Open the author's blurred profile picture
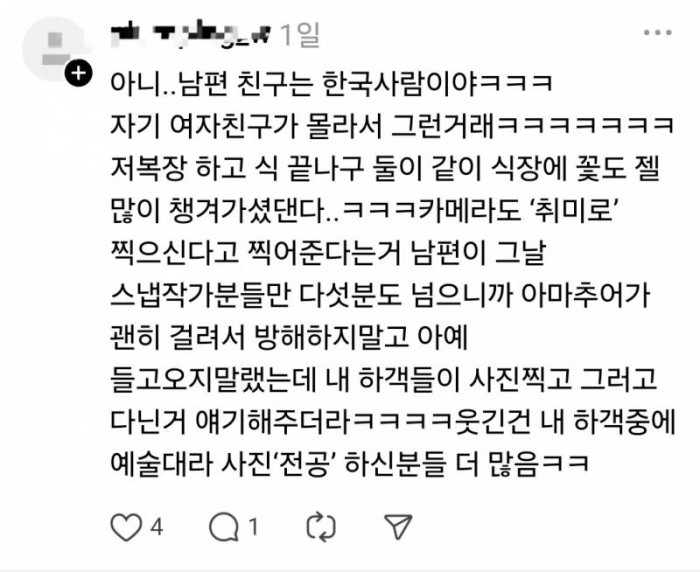Image resolution: width=700 pixels, height=572 pixels. 54,49
